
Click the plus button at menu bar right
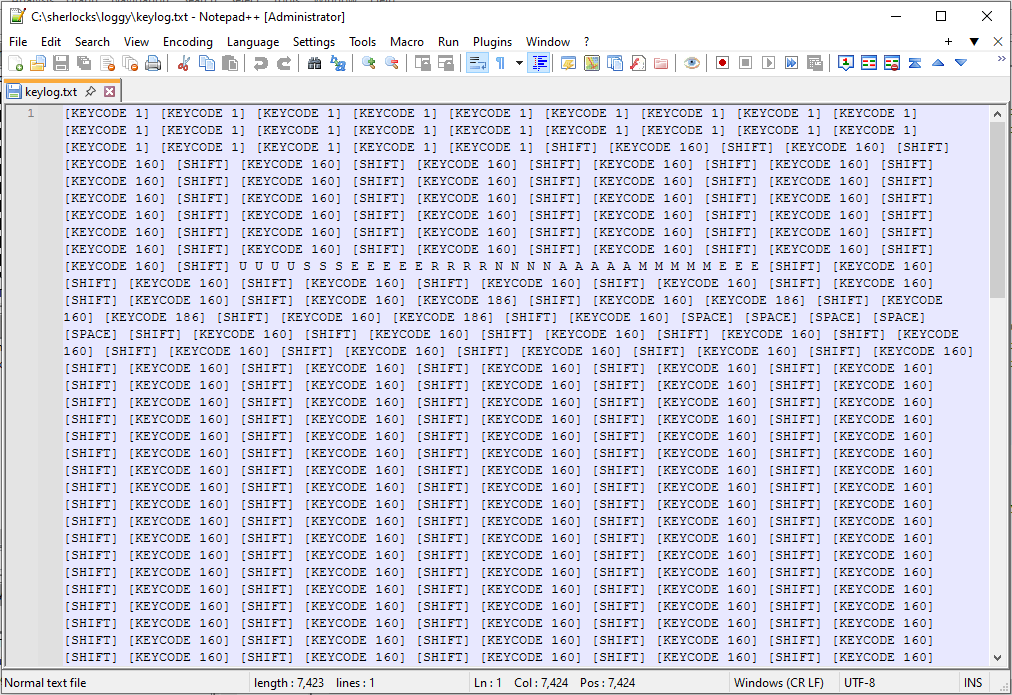coord(948,42)
